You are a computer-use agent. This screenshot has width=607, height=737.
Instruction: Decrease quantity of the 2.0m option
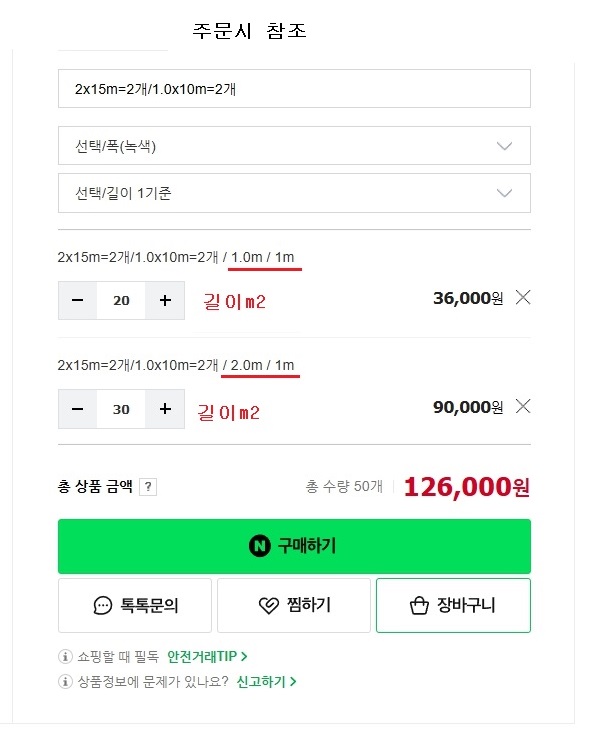pos(78,409)
